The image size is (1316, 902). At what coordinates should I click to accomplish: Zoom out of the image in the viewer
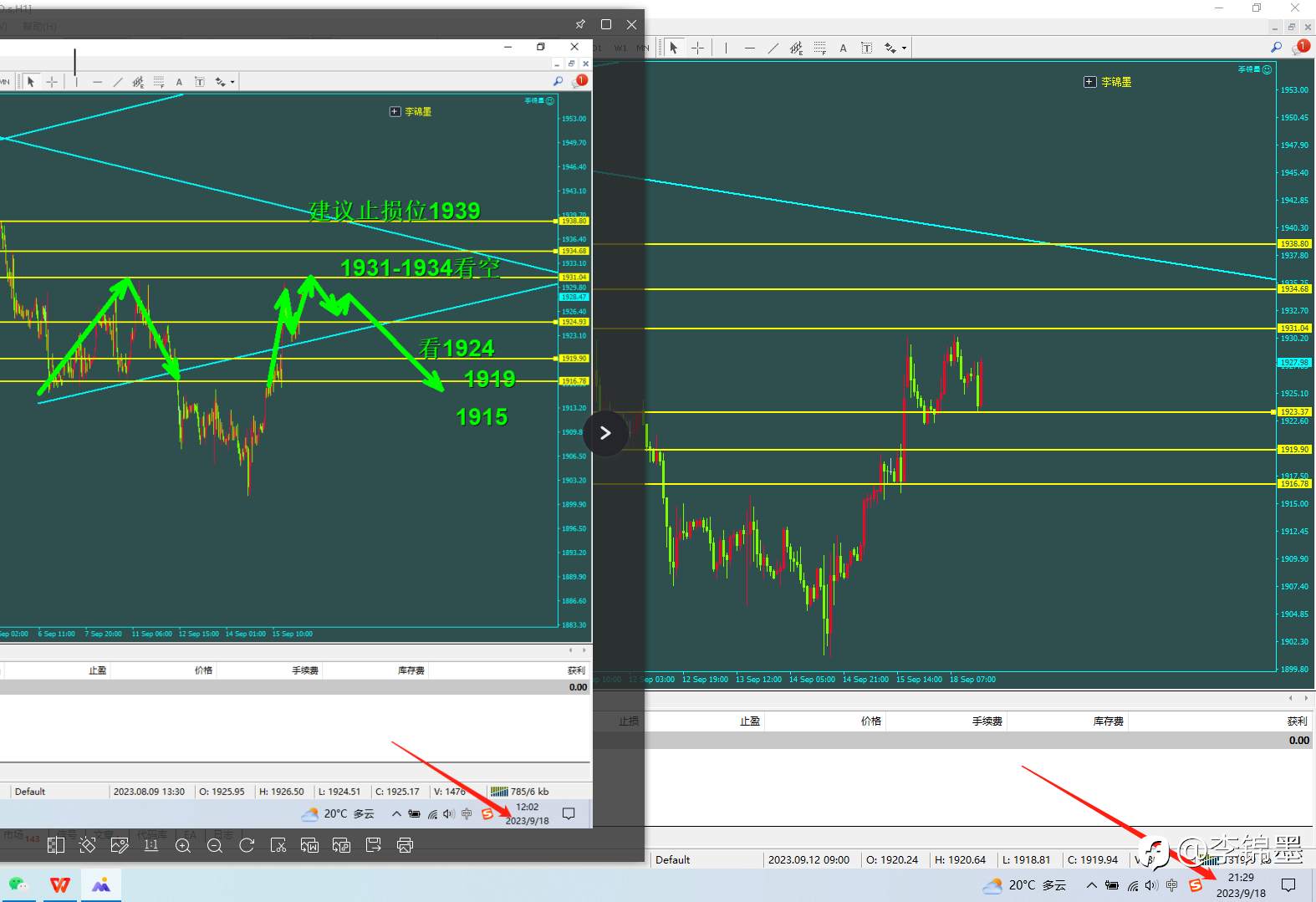click(215, 845)
